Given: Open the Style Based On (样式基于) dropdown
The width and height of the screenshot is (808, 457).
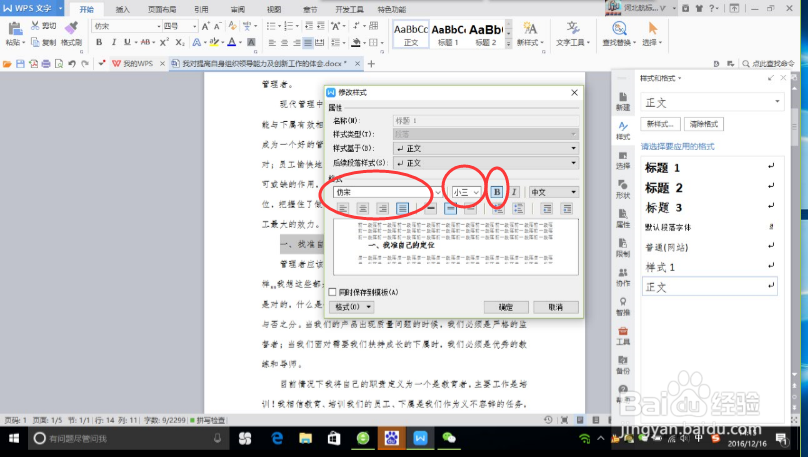Looking at the screenshot, I should [x=485, y=148].
